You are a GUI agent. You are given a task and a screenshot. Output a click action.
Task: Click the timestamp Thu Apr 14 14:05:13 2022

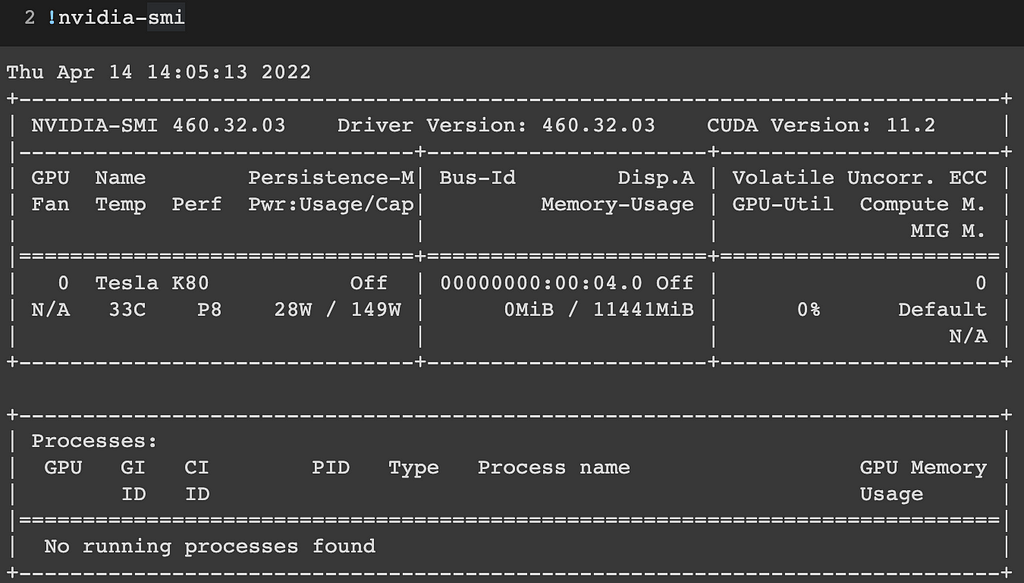(159, 72)
